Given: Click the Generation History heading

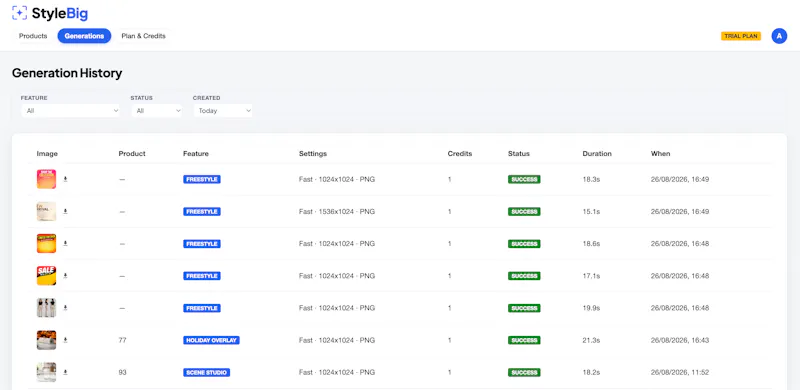Looking at the screenshot, I should (67, 73).
